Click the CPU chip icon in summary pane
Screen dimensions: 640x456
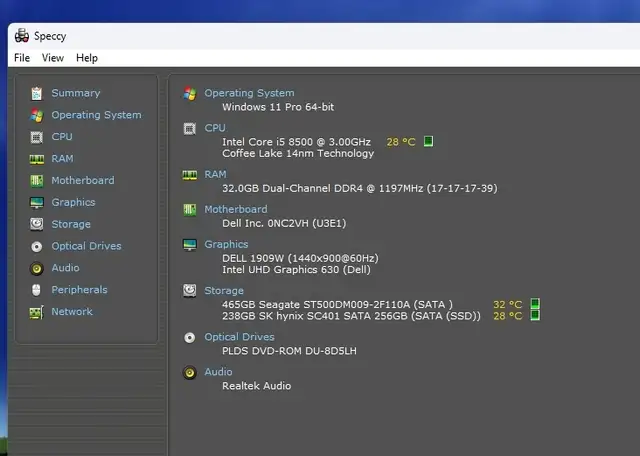coord(189,129)
